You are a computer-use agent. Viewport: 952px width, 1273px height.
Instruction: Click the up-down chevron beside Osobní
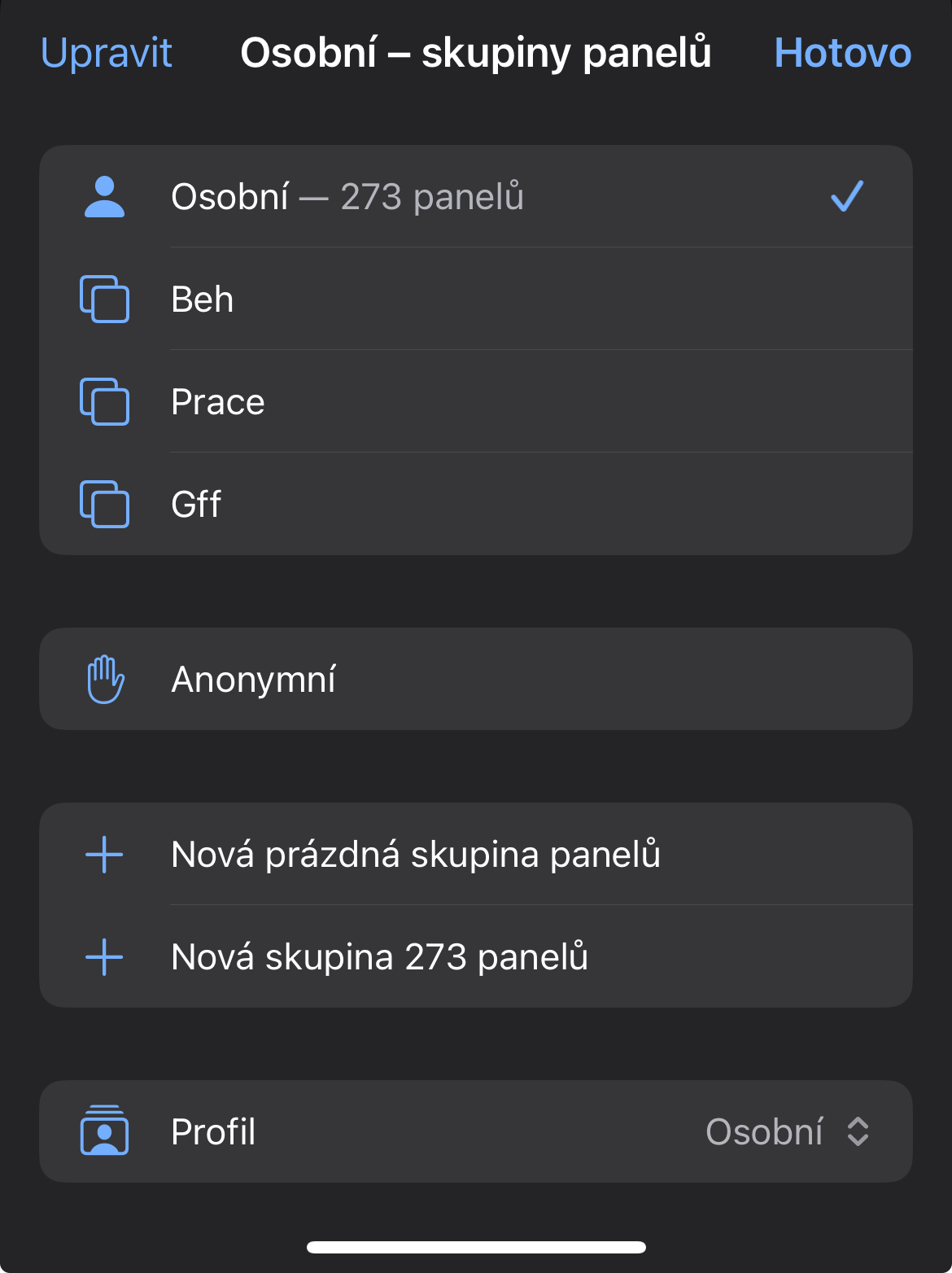(858, 1131)
